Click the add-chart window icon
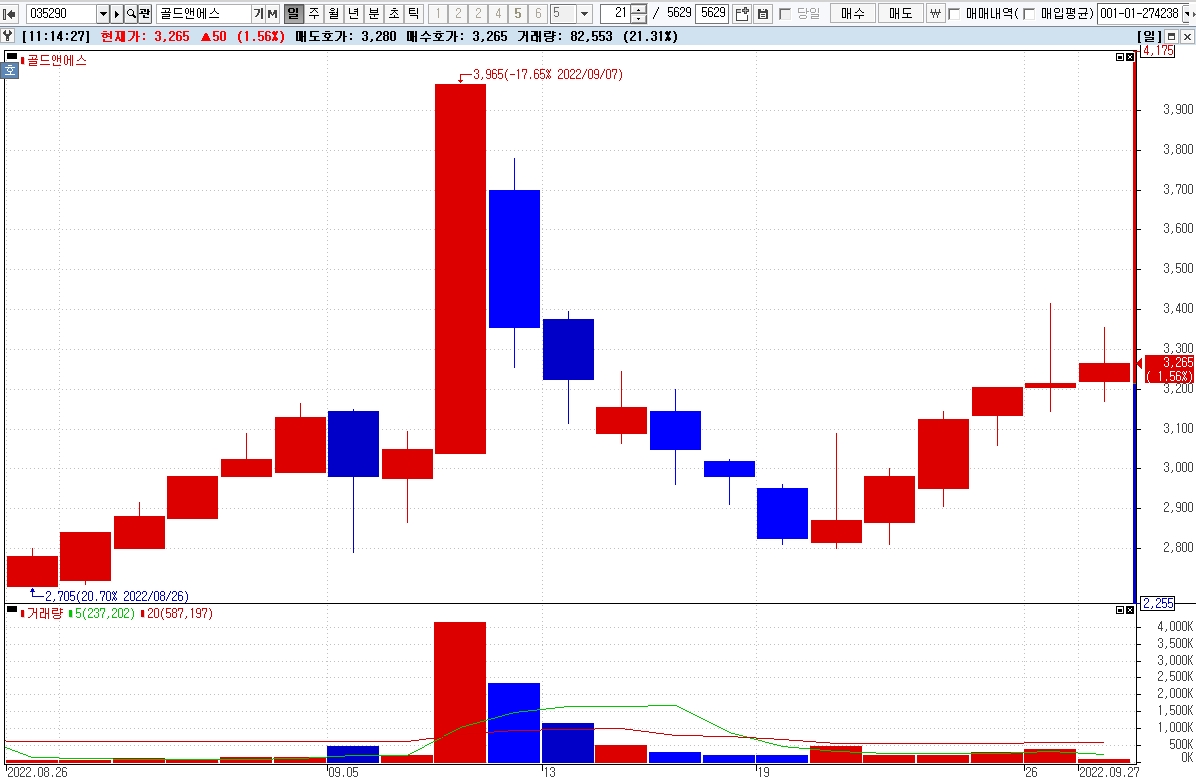The image size is (1196, 777). pyautogui.click(x=741, y=14)
